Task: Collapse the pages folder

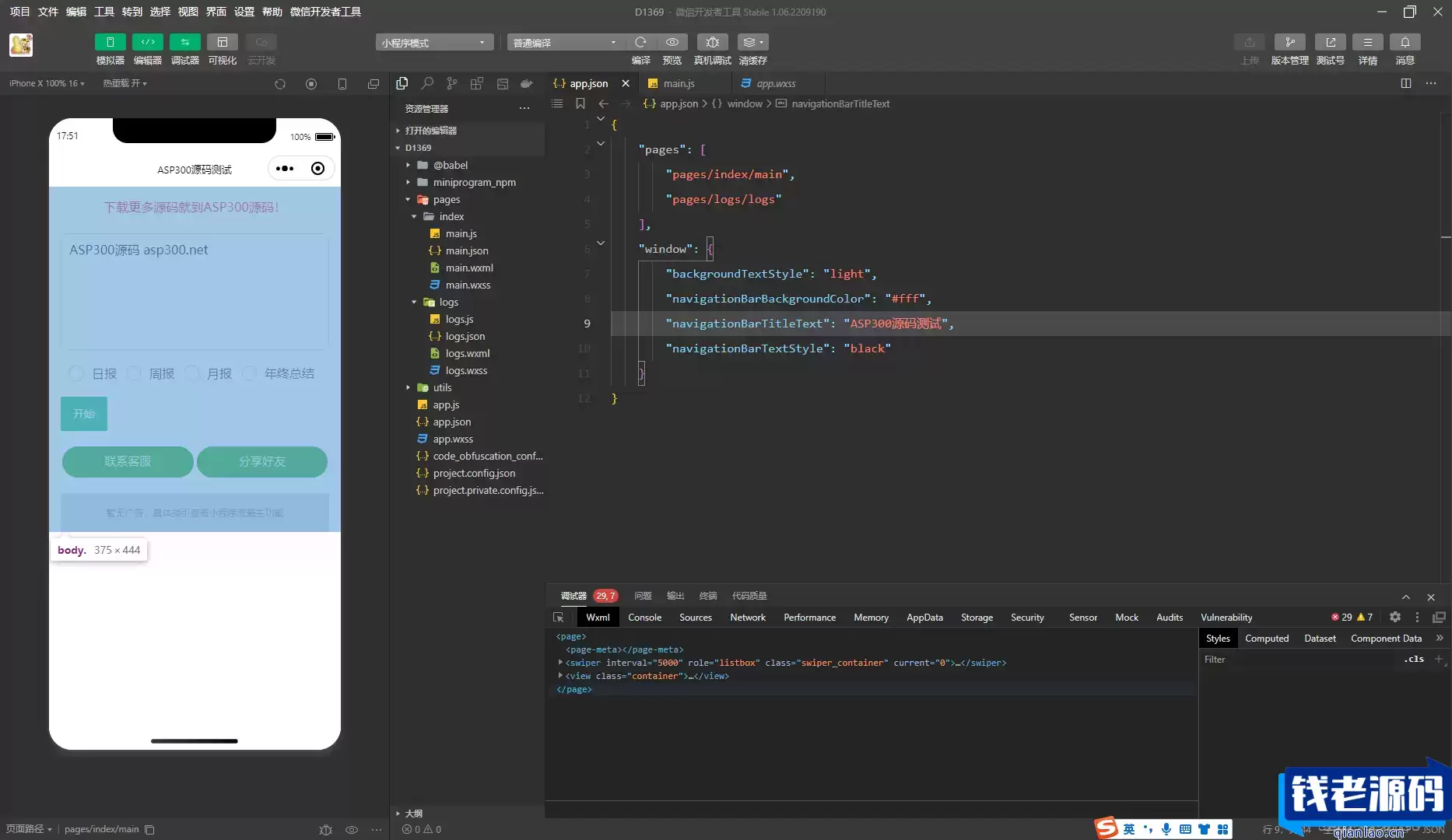Action: coord(408,199)
